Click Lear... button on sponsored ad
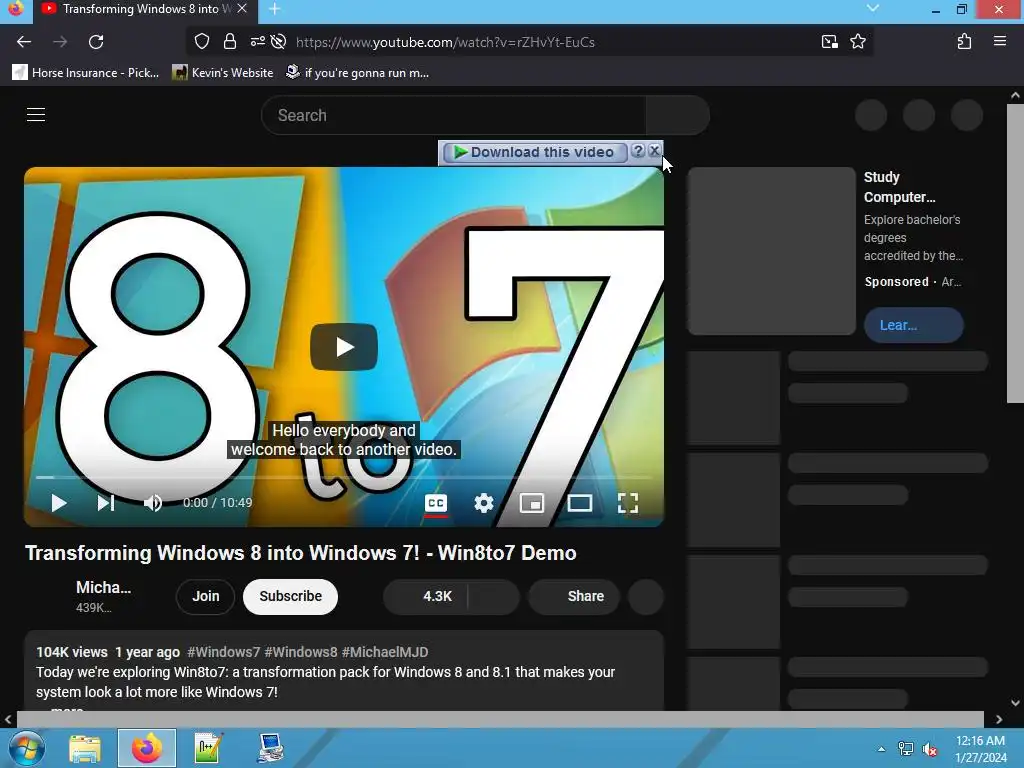 click(x=914, y=325)
